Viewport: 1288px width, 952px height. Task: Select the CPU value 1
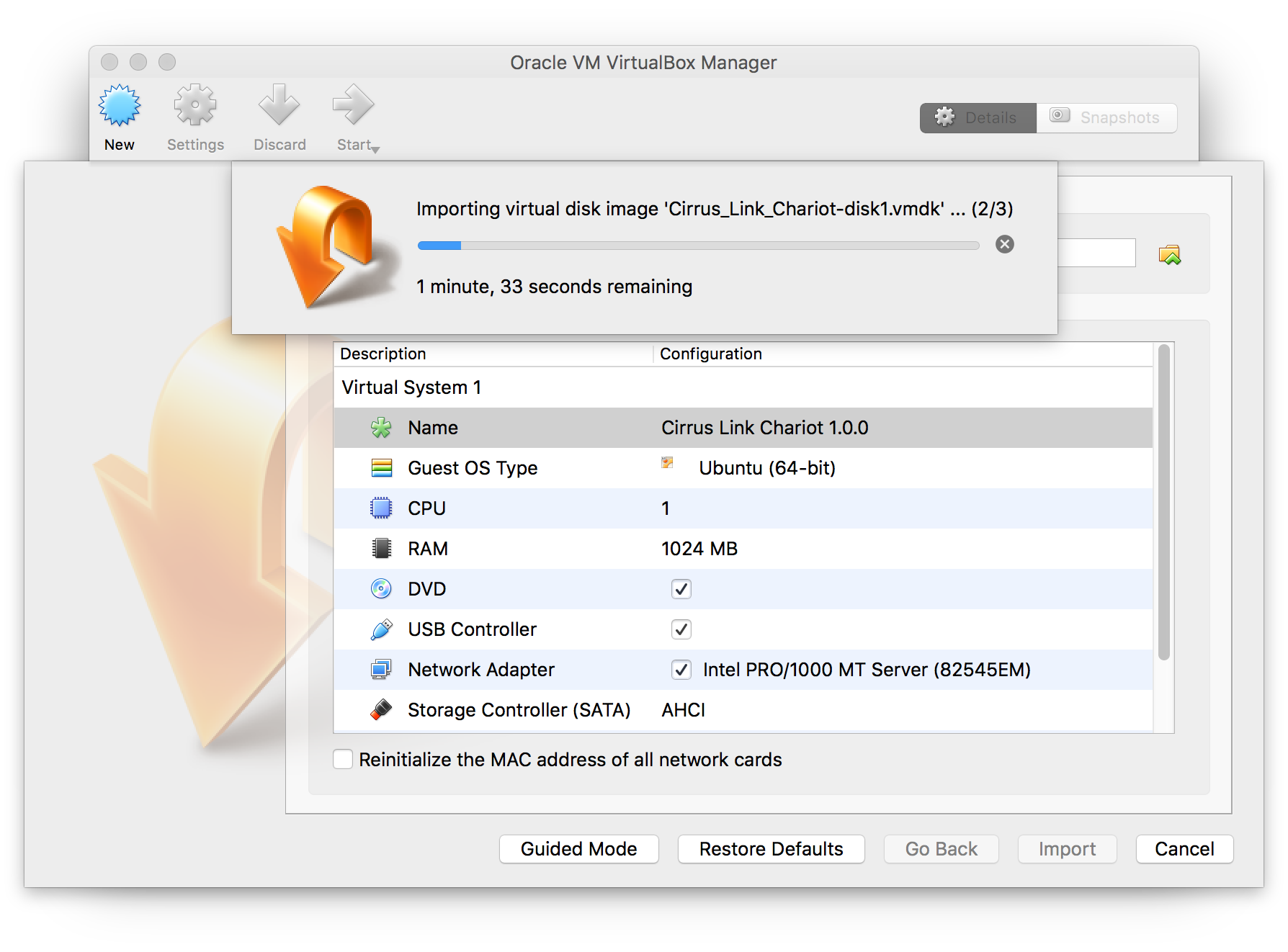(666, 508)
